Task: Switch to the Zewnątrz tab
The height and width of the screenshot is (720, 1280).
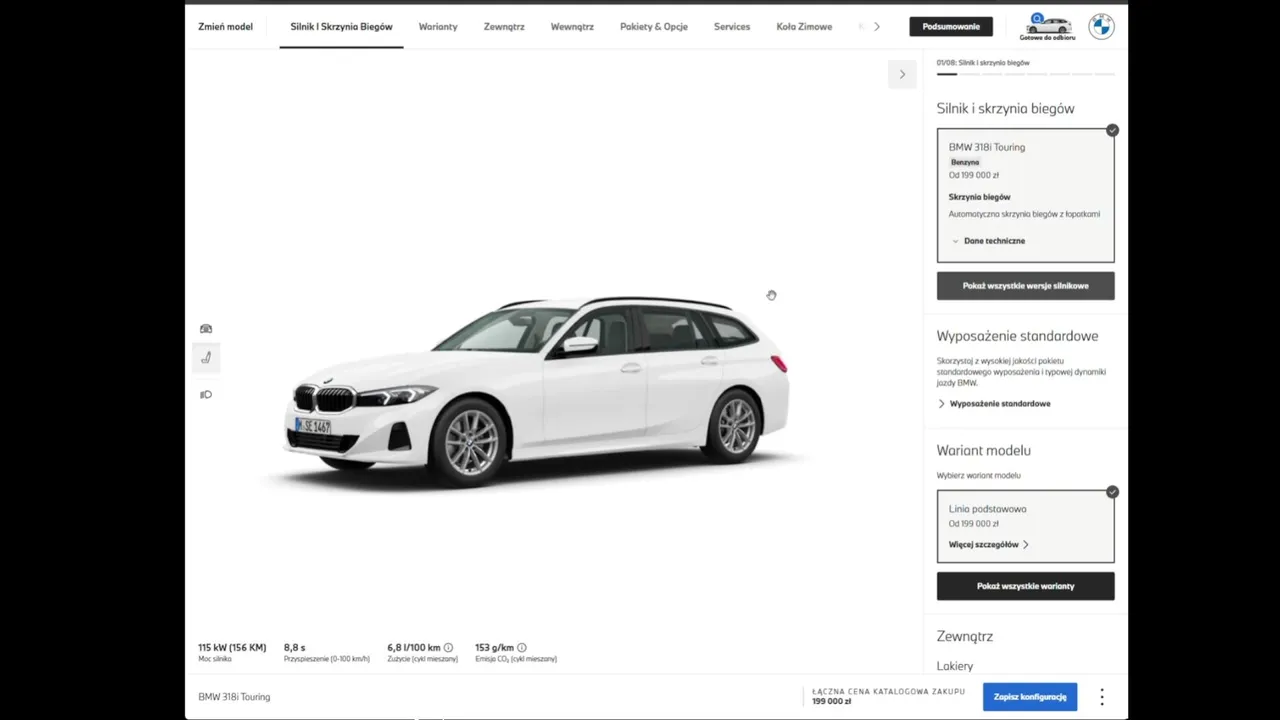Action: [504, 27]
